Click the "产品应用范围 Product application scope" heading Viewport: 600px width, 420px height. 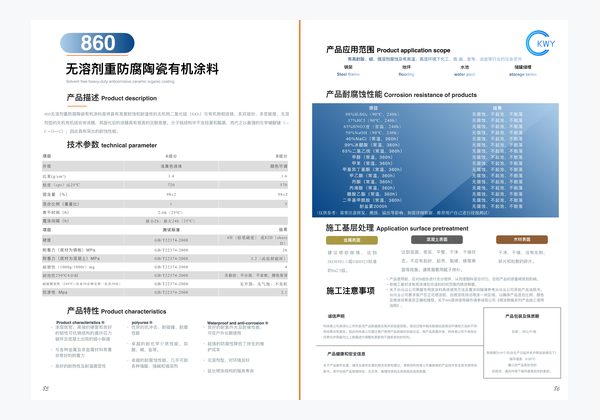388,50
